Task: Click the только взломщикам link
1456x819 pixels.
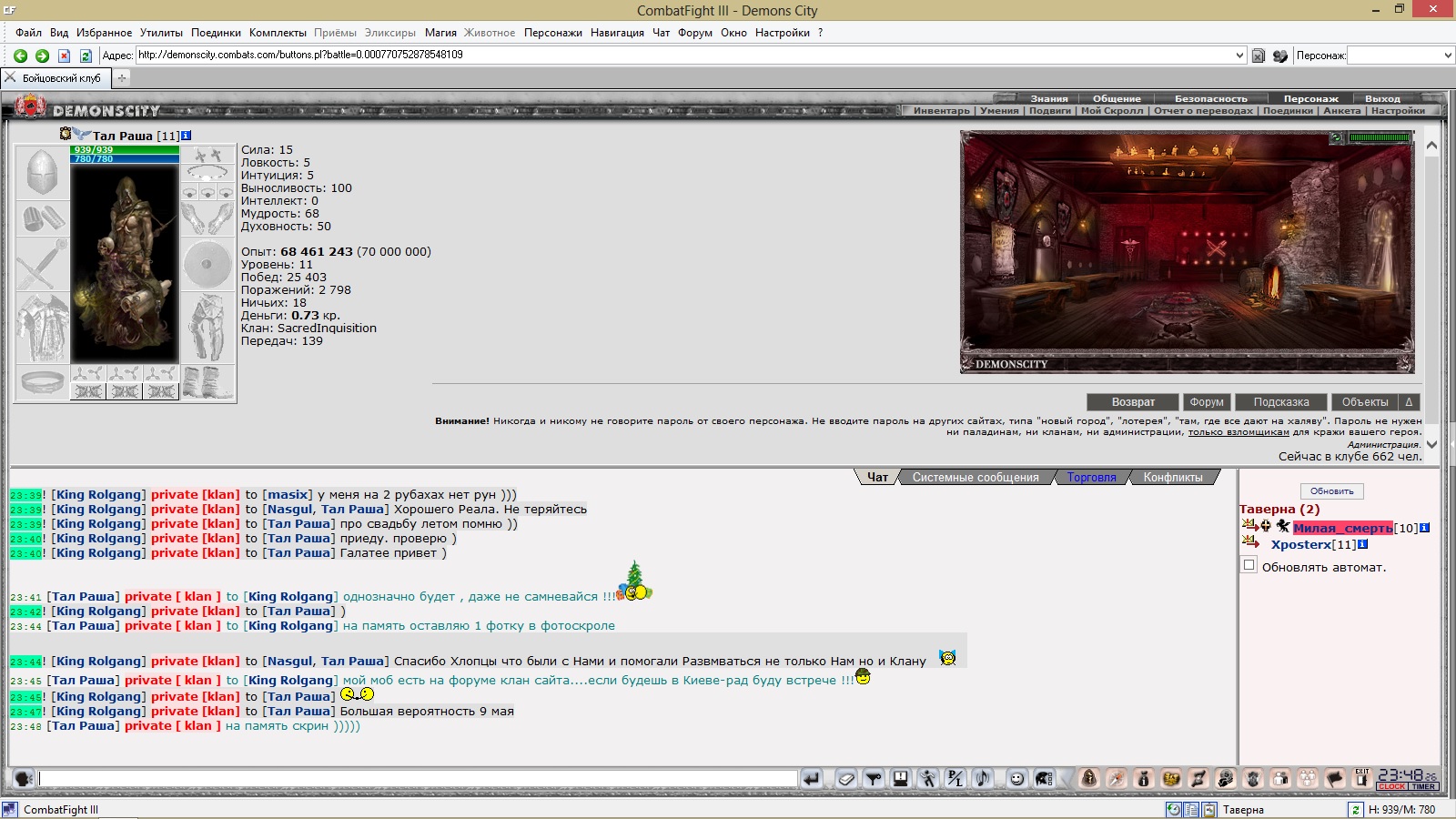Action: click(1239, 432)
